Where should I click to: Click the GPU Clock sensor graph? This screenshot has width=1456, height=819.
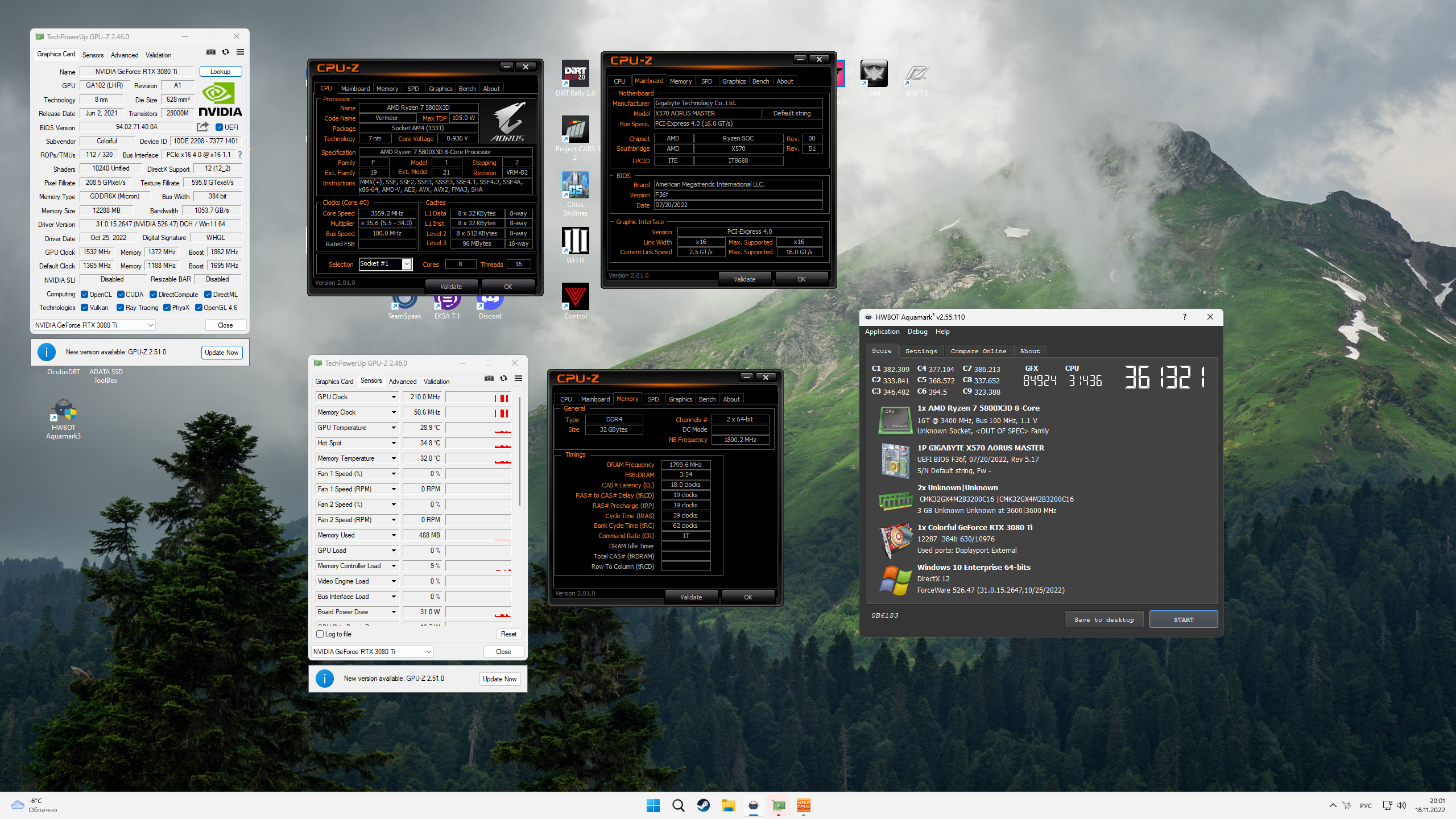pyautogui.click(x=478, y=397)
